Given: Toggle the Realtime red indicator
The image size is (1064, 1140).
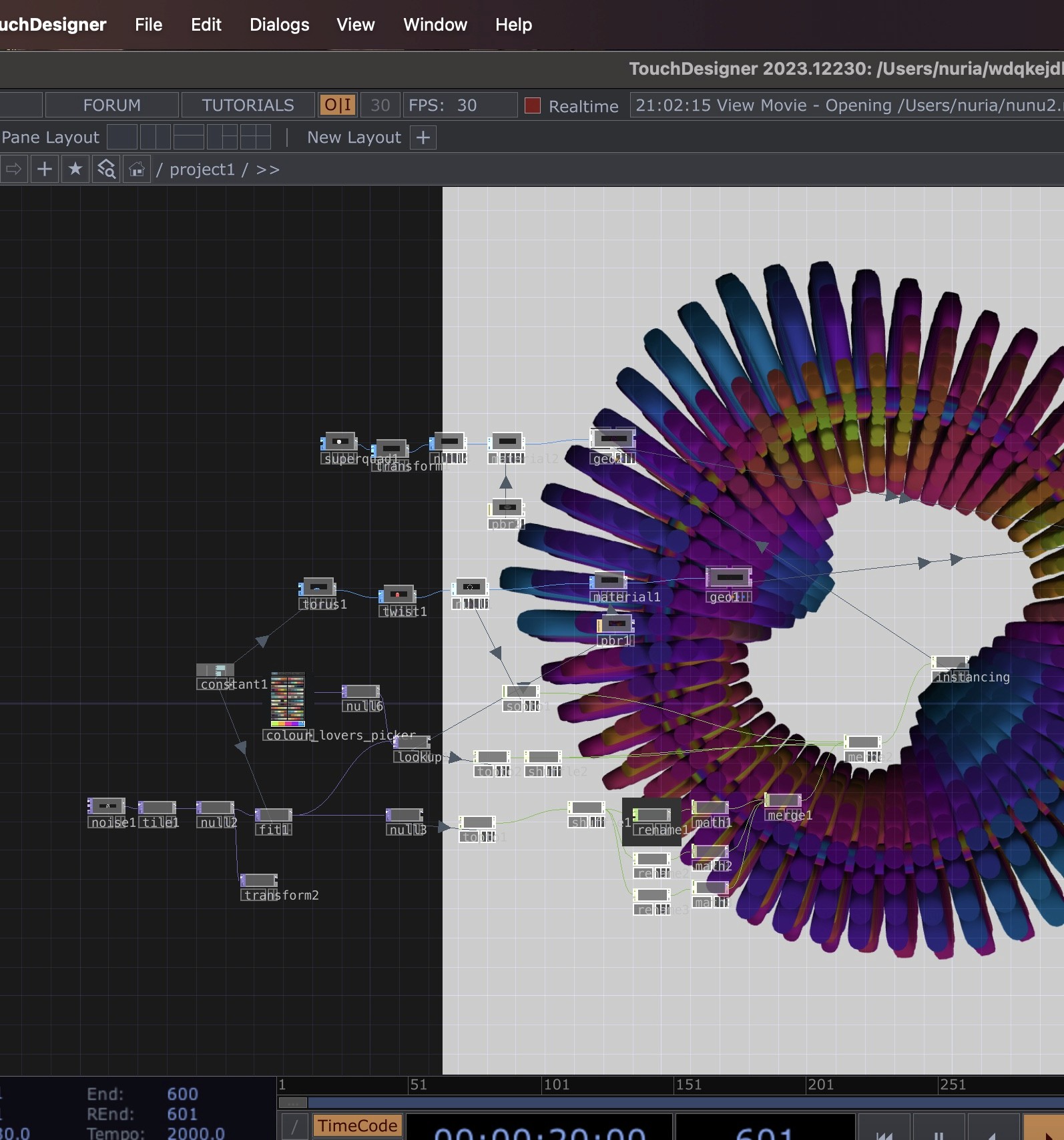Looking at the screenshot, I should 533,105.
